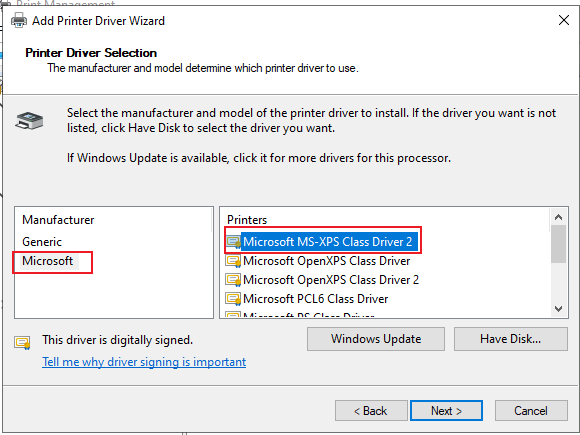Screen dimensions: 580x435
Task: Pick Microsoft OpenXPS Class Driver 2
Action: pyautogui.click(x=331, y=280)
